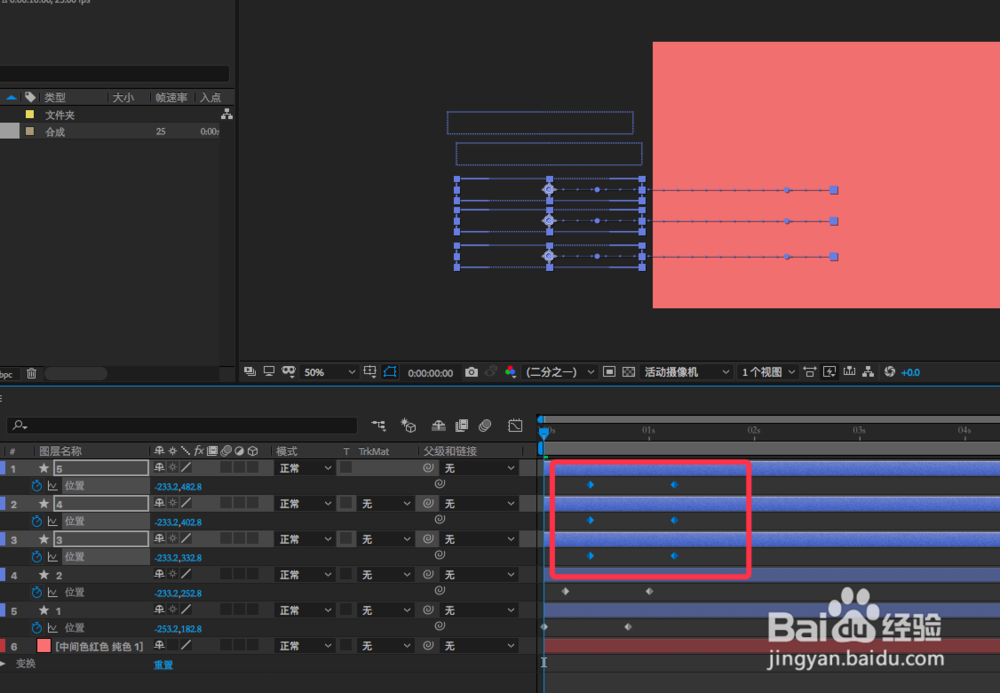Open the 活动摄像机 camera view dropdown
1000x693 pixels.
(x=686, y=372)
